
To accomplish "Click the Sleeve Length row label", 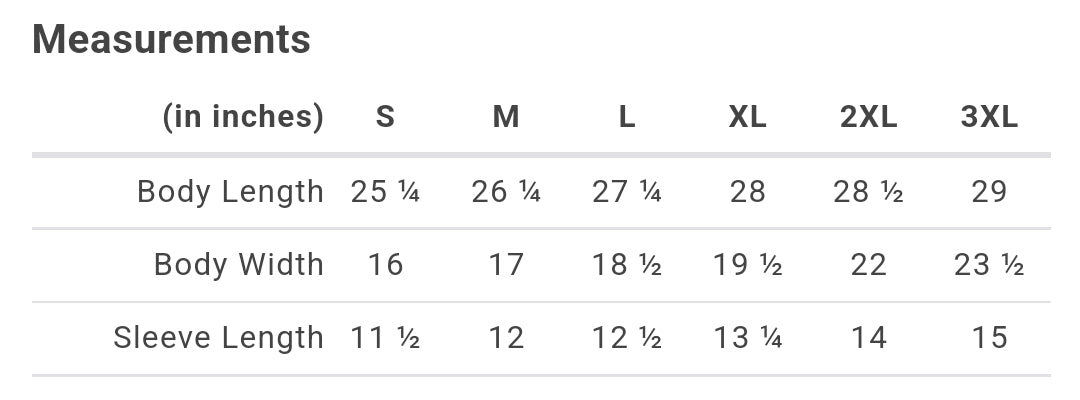I will [218, 338].
